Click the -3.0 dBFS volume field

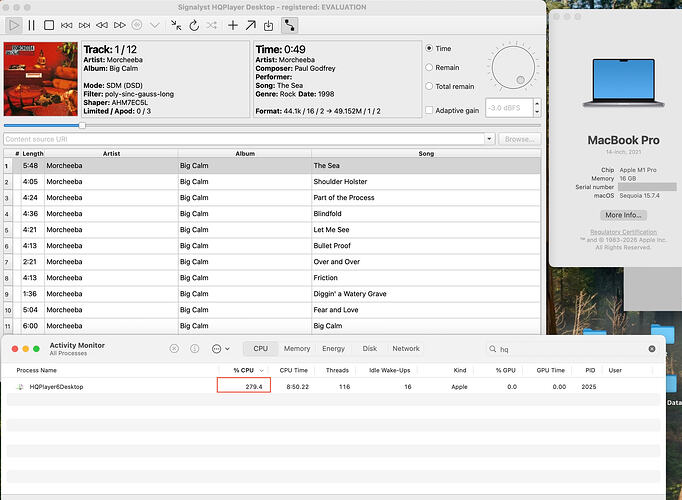508,108
